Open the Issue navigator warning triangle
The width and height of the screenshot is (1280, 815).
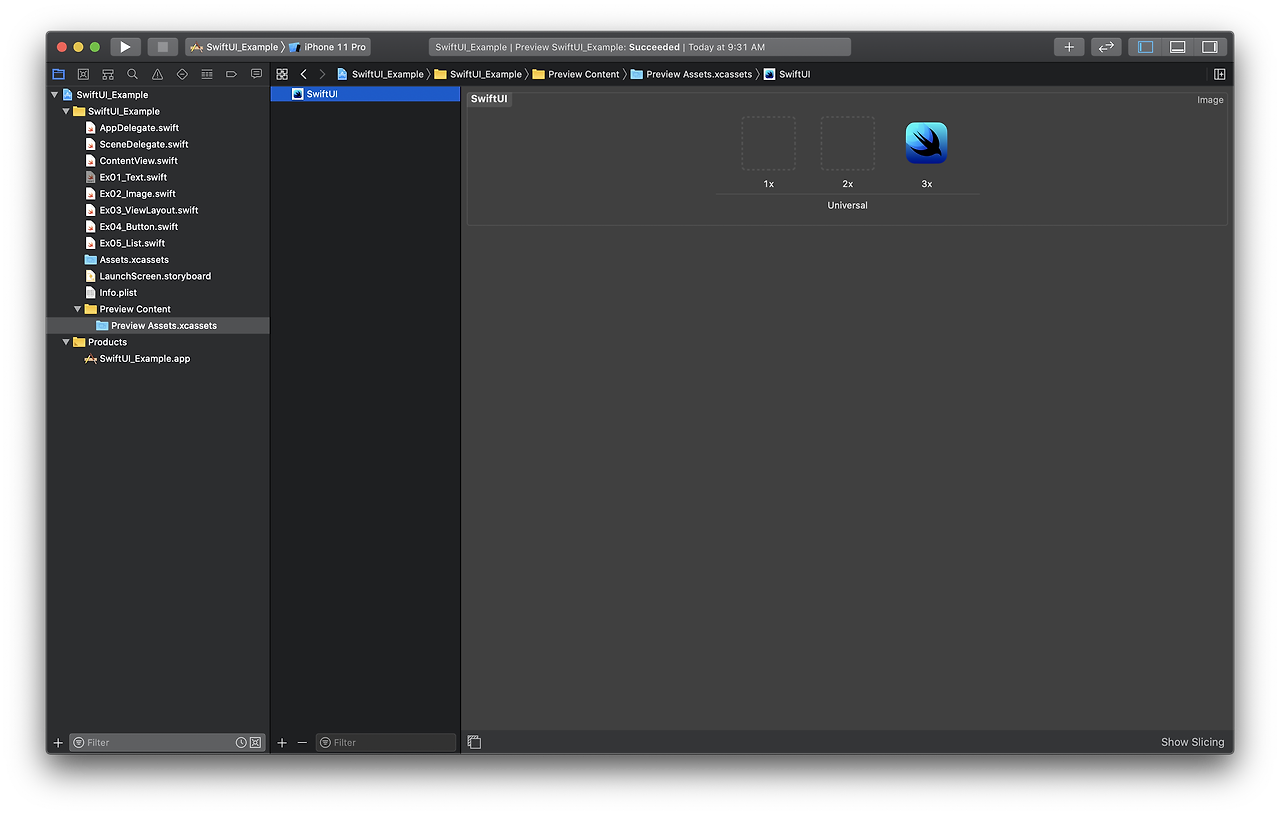[157, 74]
